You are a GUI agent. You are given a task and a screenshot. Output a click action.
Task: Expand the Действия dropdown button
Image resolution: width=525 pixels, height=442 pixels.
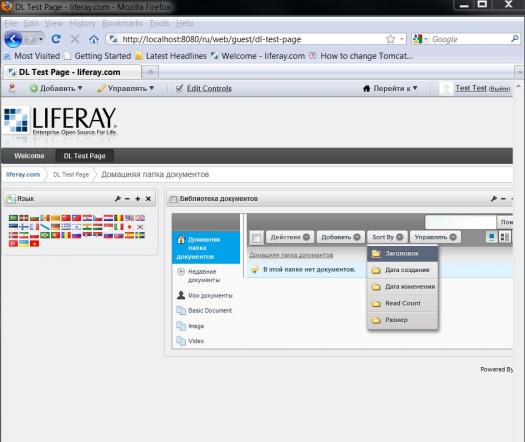pos(290,237)
